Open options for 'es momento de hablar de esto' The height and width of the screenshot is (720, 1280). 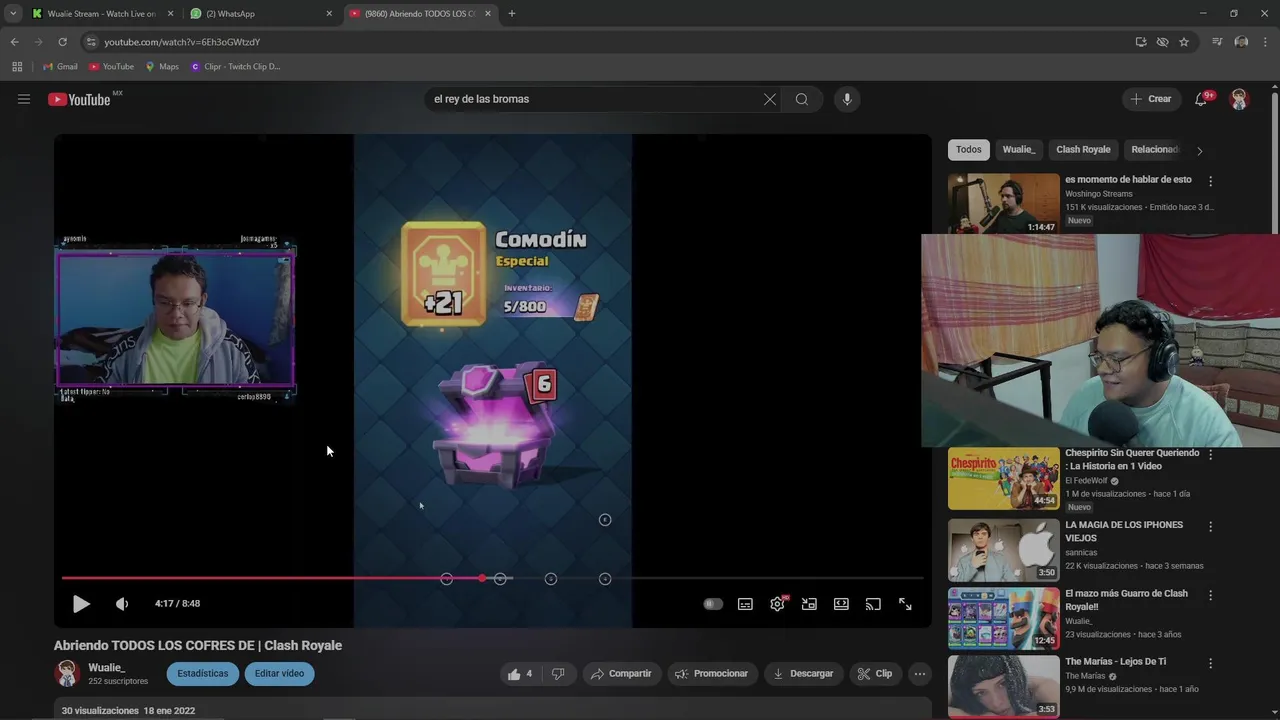click(1210, 181)
